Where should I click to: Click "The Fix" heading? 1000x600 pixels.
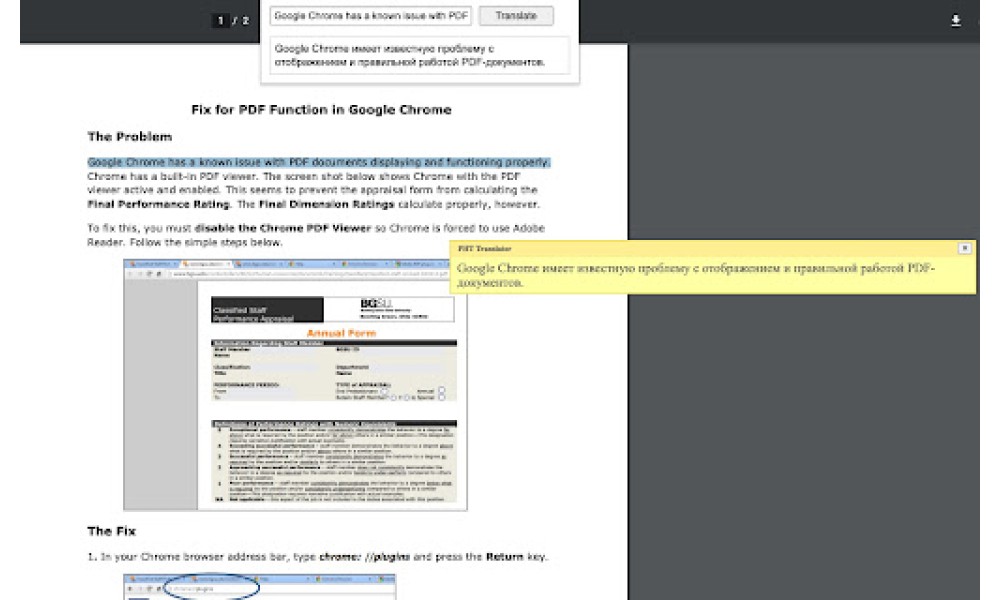pyautogui.click(x=112, y=530)
